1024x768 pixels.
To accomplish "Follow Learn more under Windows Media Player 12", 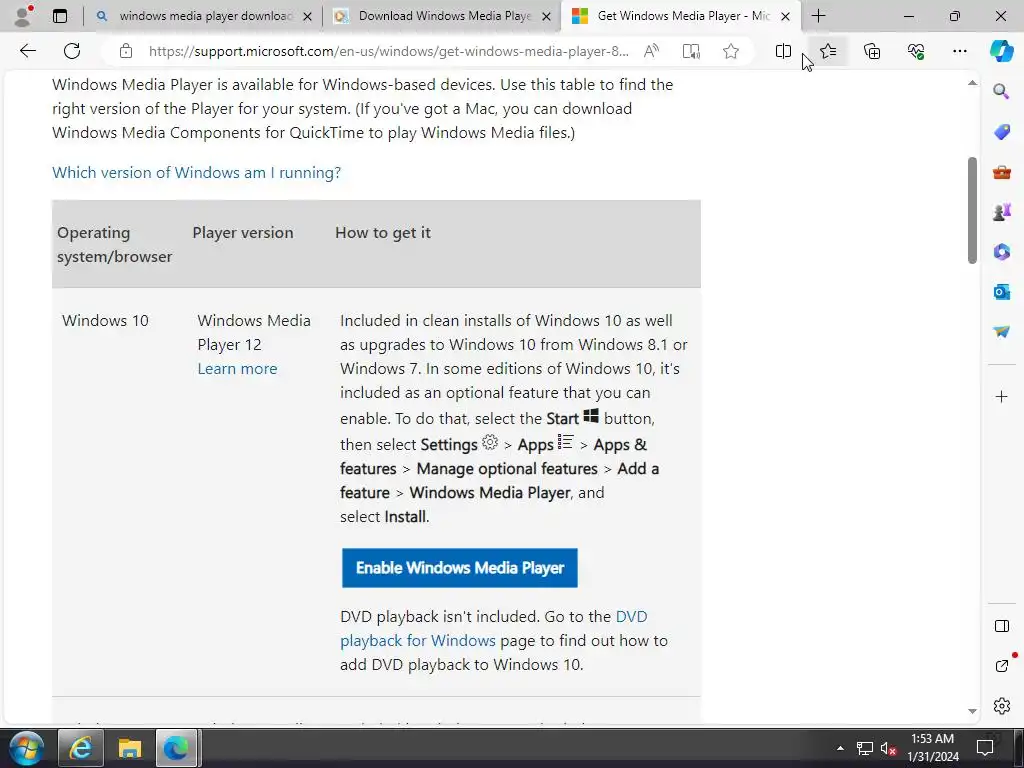I will (x=237, y=368).
